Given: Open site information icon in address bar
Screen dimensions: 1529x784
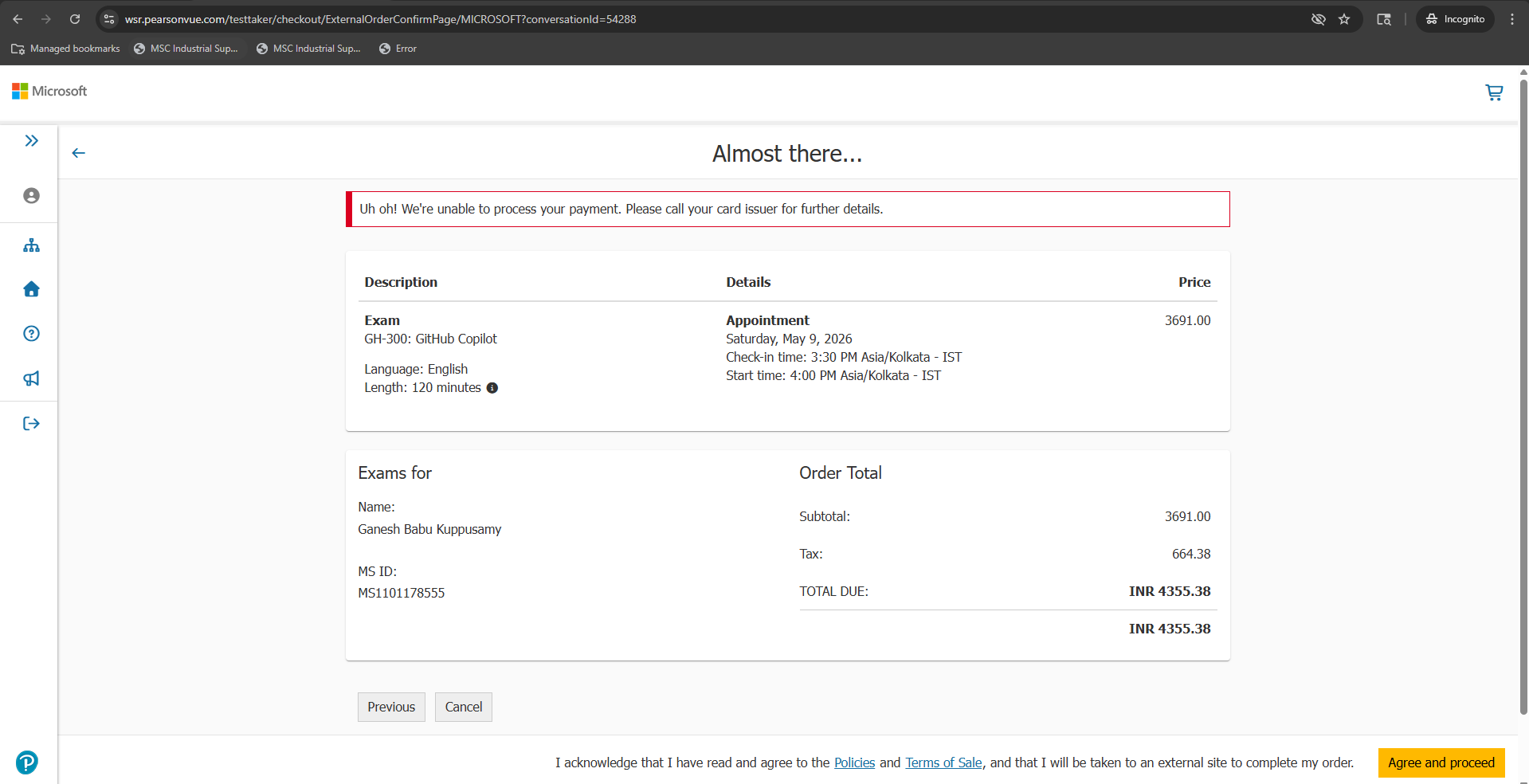Looking at the screenshot, I should coord(110,19).
